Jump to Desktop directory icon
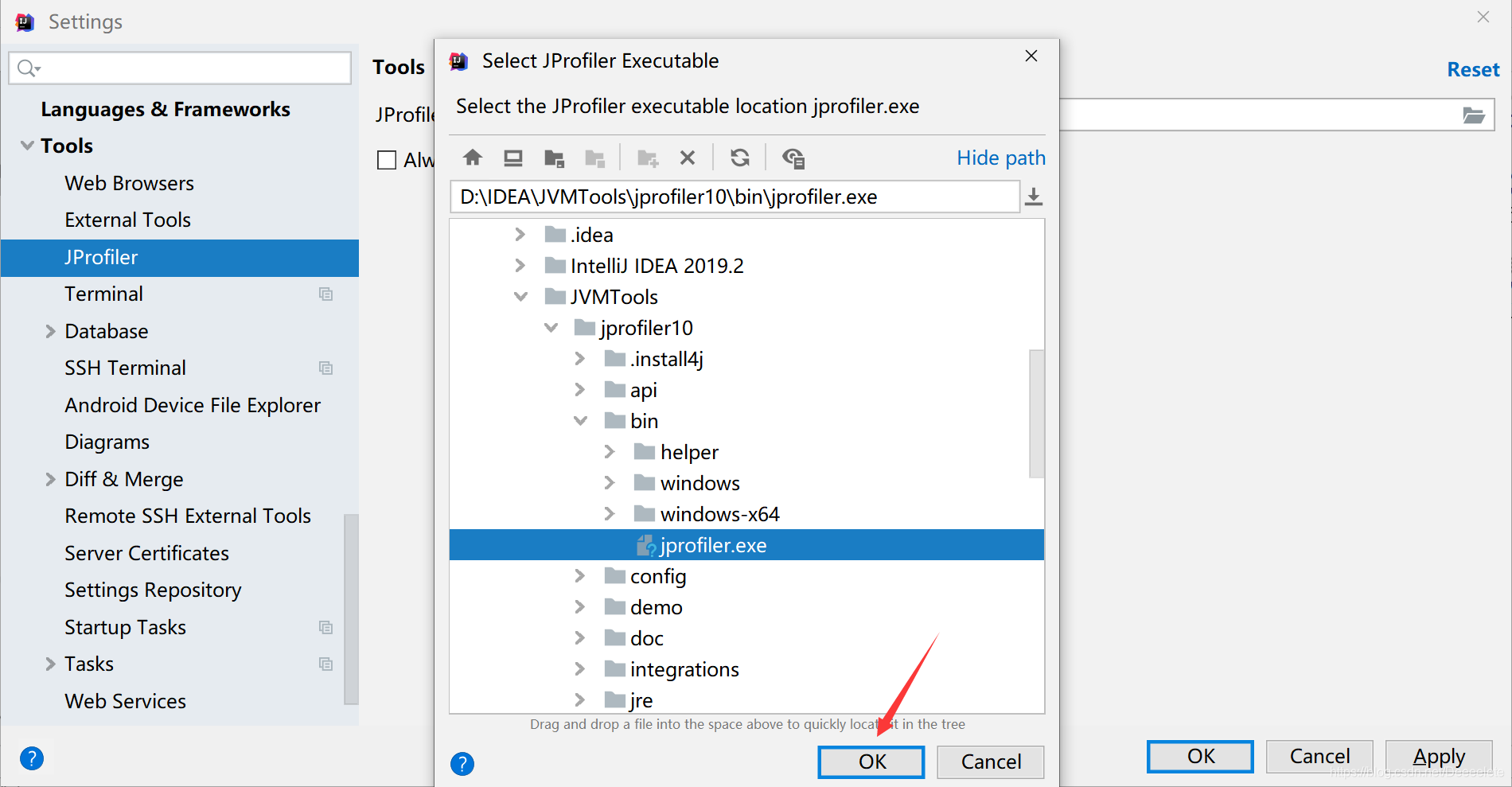1512x787 pixels. 513,158
